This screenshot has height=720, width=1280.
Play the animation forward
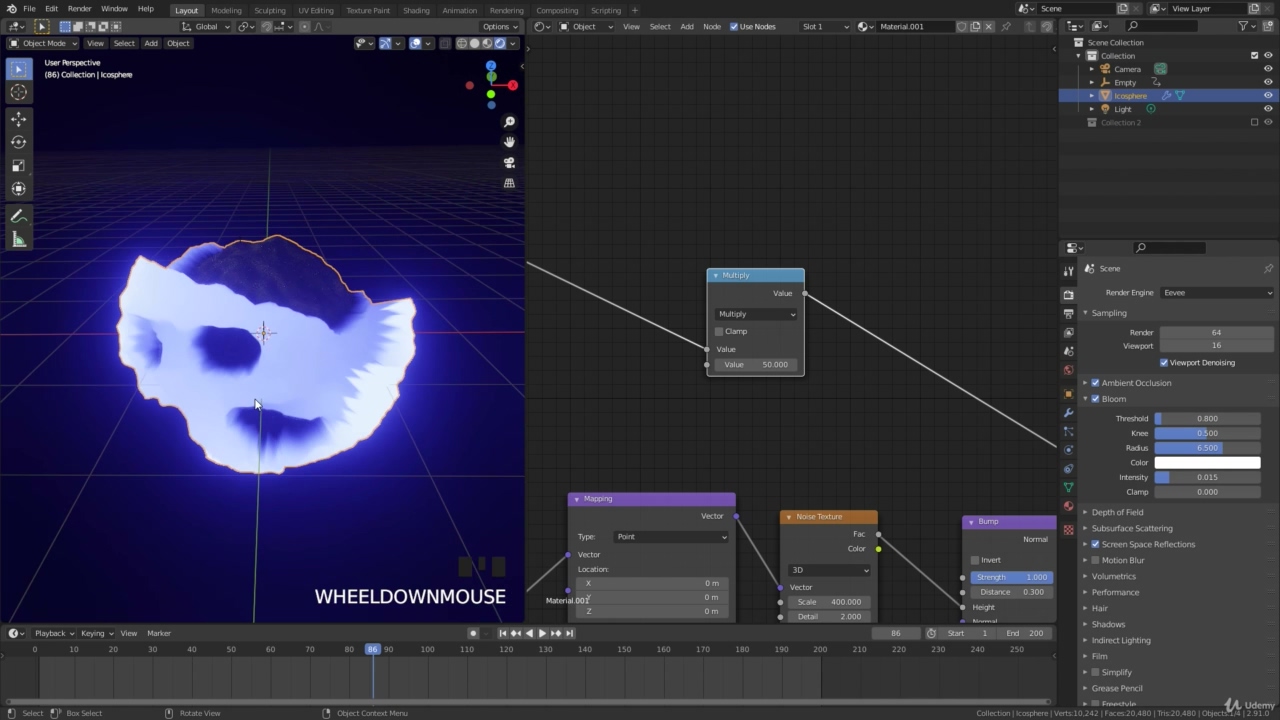[542, 633]
